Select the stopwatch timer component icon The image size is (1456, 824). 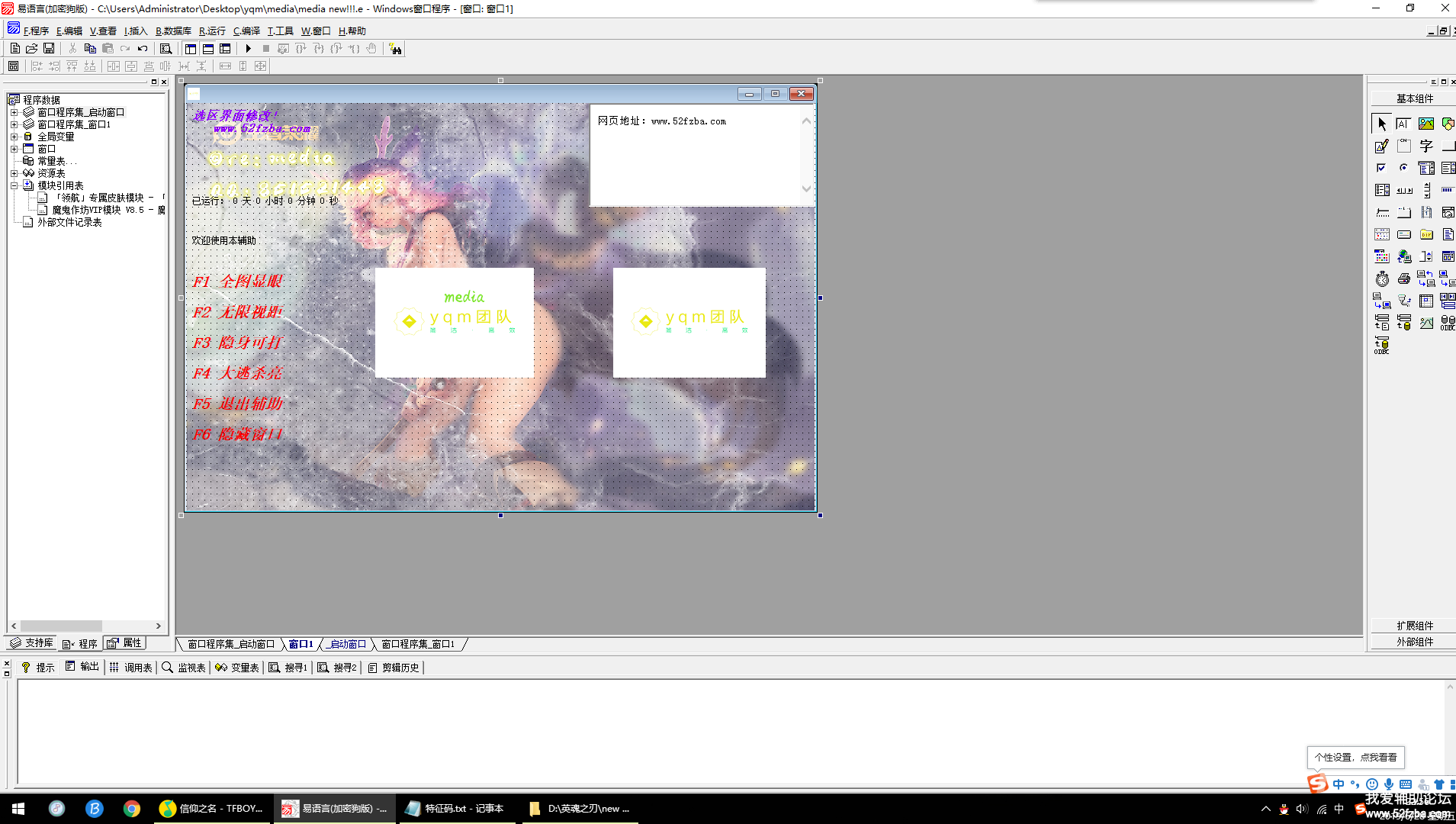pos(1382,278)
